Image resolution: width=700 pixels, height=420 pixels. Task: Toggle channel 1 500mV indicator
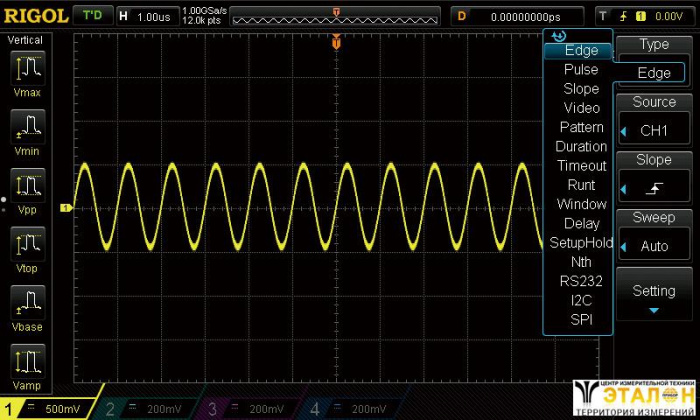click(48, 409)
